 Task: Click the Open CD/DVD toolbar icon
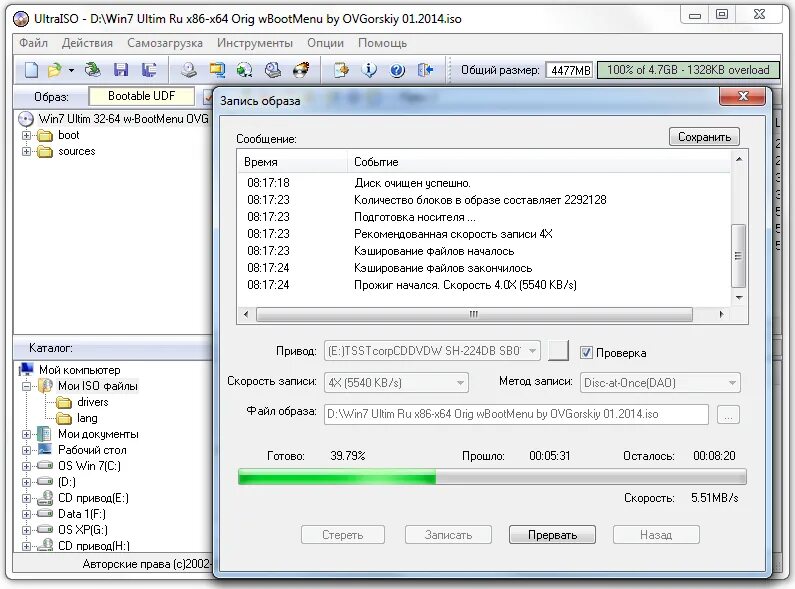[92, 70]
